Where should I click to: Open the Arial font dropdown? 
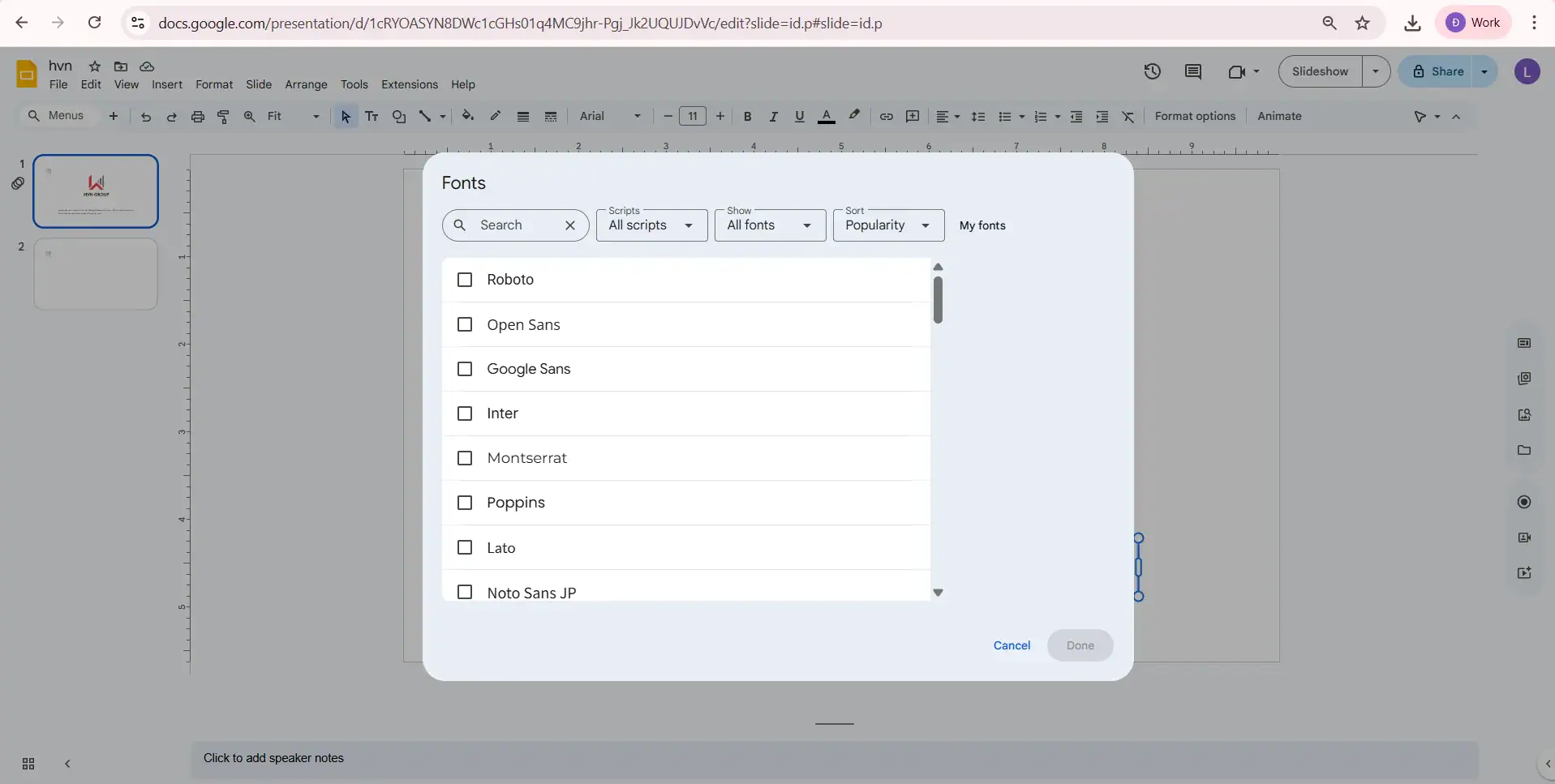point(610,117)
